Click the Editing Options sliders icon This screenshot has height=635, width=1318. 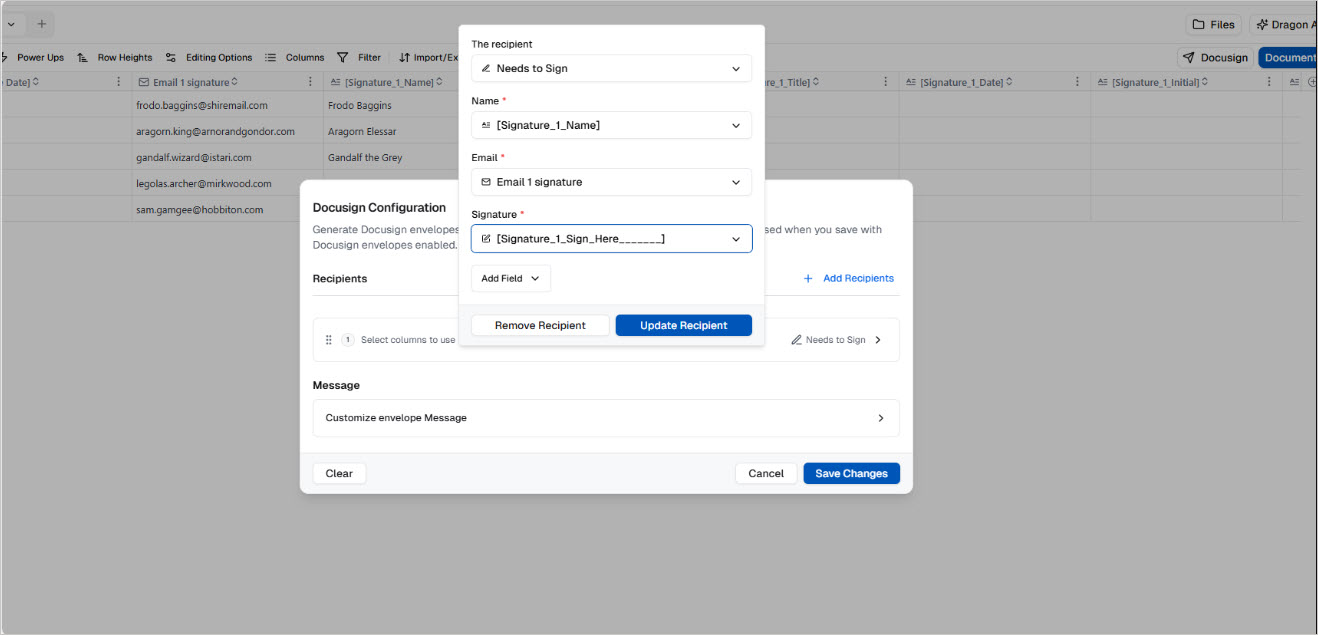point(171,57)
